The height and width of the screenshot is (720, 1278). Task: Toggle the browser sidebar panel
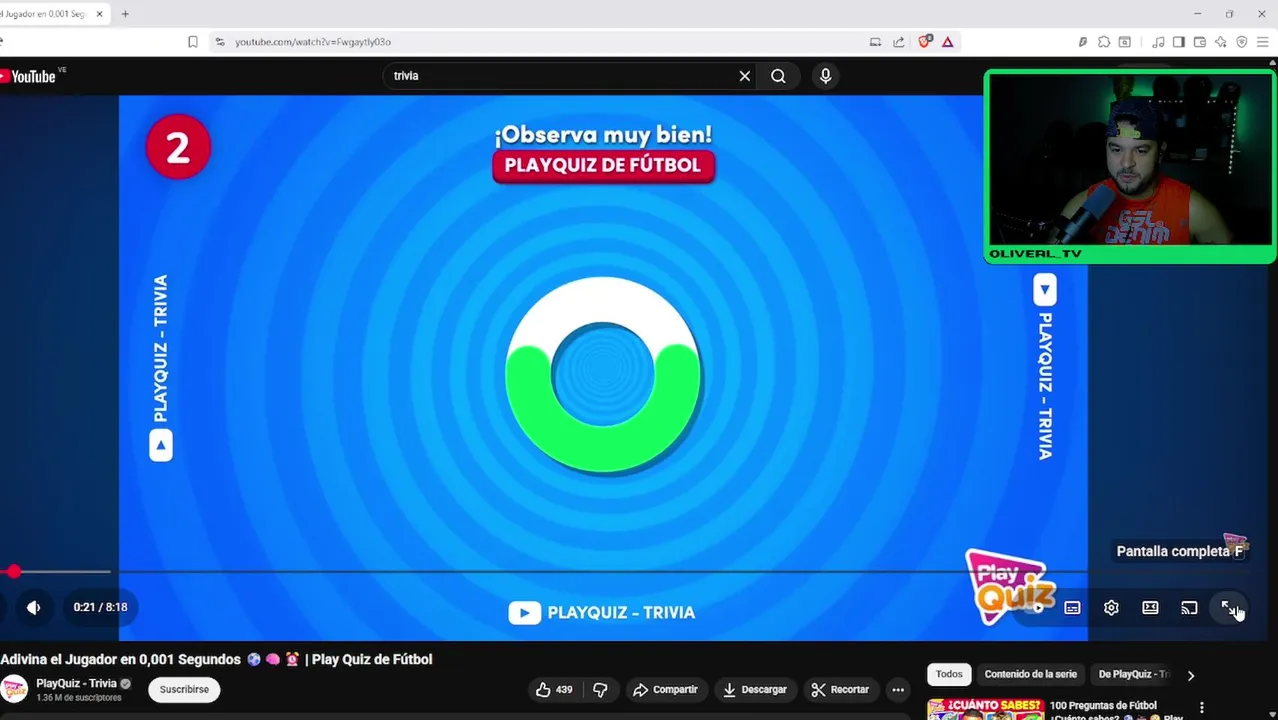1179,42
